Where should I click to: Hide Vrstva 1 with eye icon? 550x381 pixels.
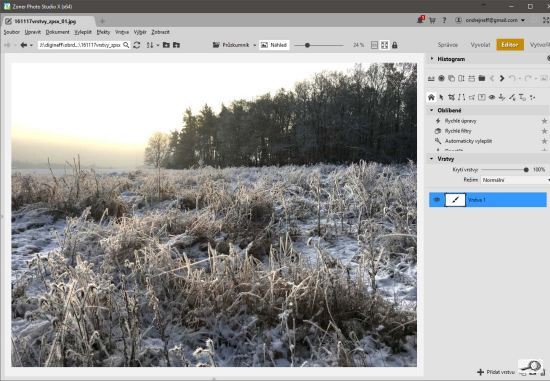pyautogui.click(x=437, y=200)
